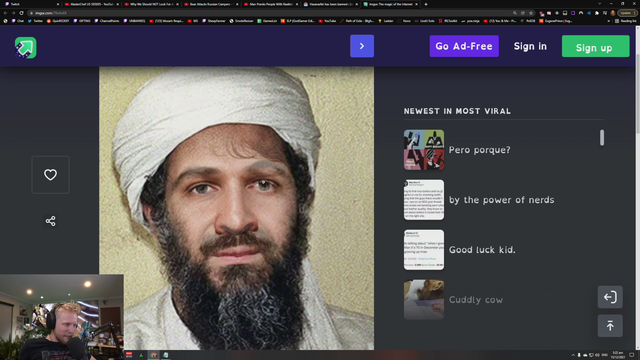Open the Twitter bookmark

pyautogui.click(x=36, y=21)
